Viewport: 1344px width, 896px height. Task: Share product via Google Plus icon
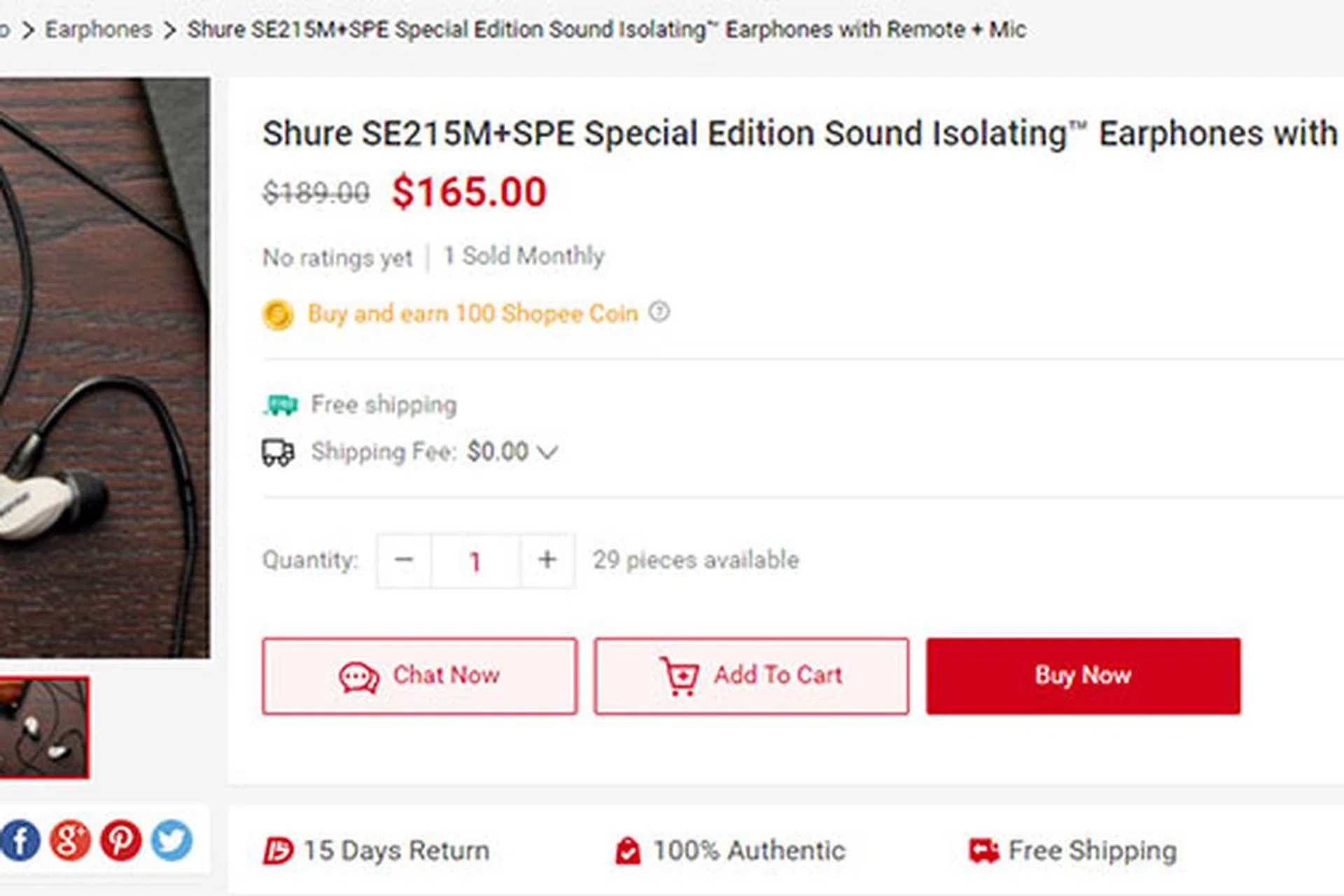(70, 840)
